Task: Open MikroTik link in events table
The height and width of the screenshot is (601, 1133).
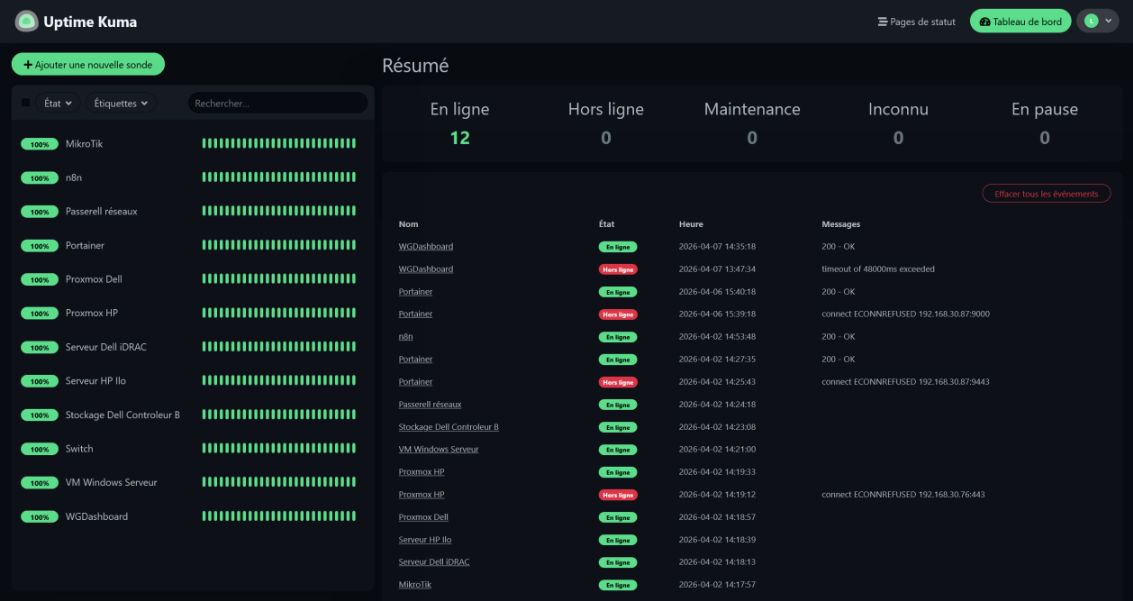Action: click(x=415, y=584)
